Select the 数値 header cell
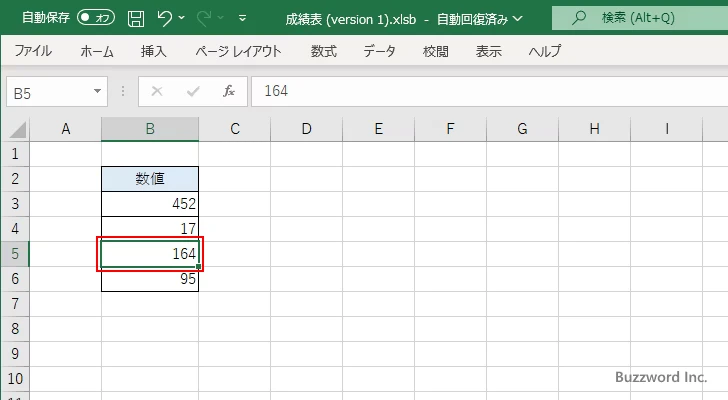The image size is (728, 400). point(150,179)
